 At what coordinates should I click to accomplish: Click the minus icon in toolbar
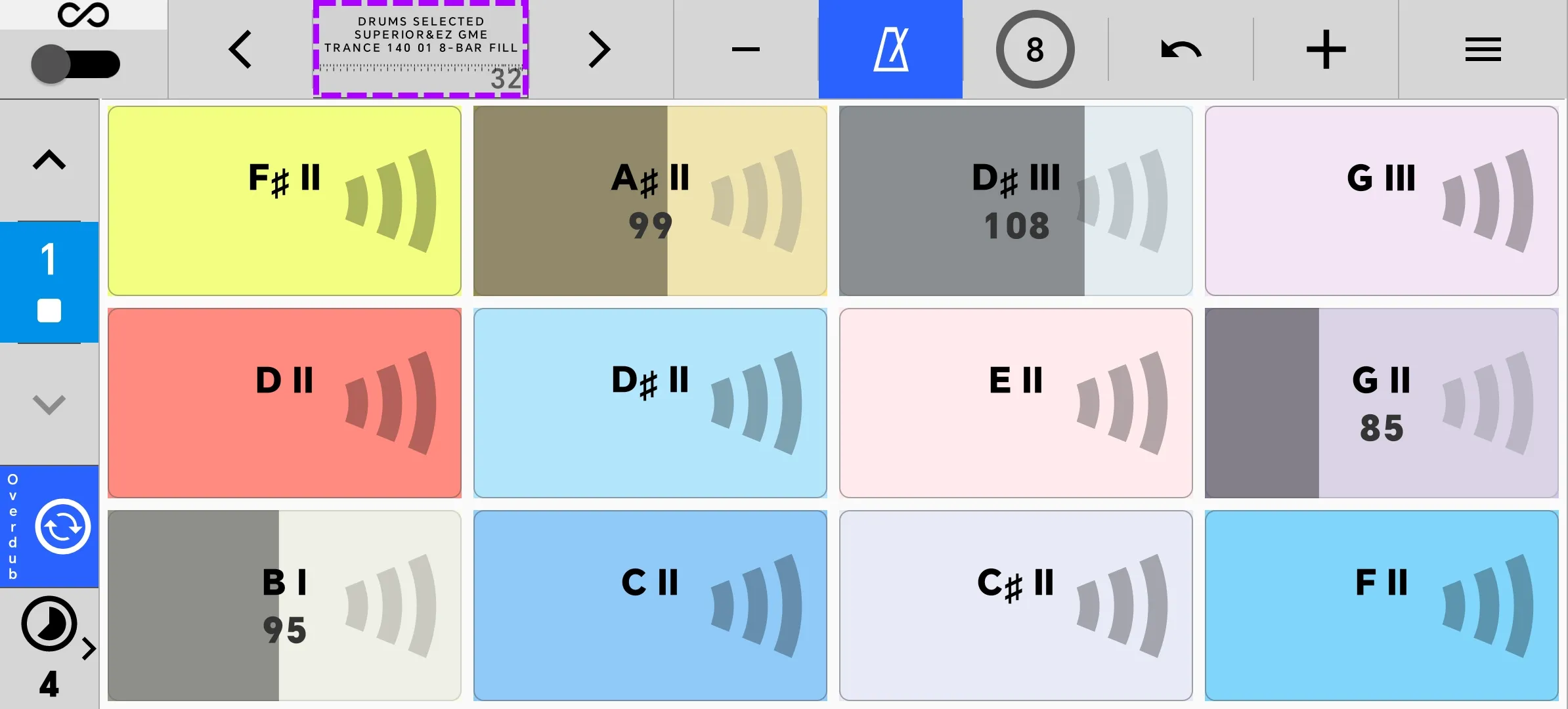(x=746, y=49)
